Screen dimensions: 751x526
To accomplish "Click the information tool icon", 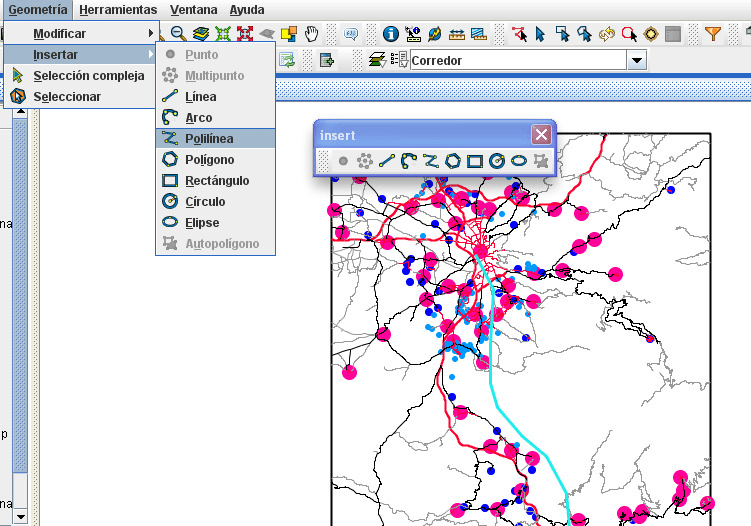I will pyautogui.click(x=391, y=33).
